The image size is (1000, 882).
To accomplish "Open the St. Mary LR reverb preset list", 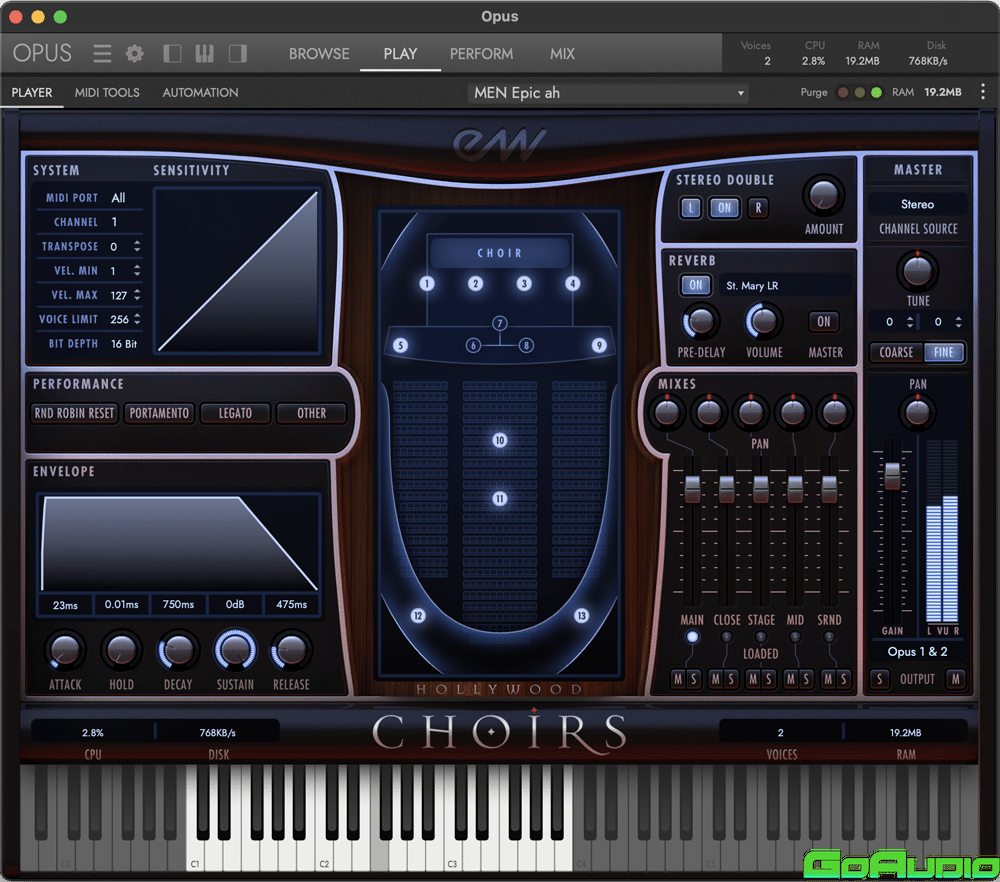I will pos(785,286).
